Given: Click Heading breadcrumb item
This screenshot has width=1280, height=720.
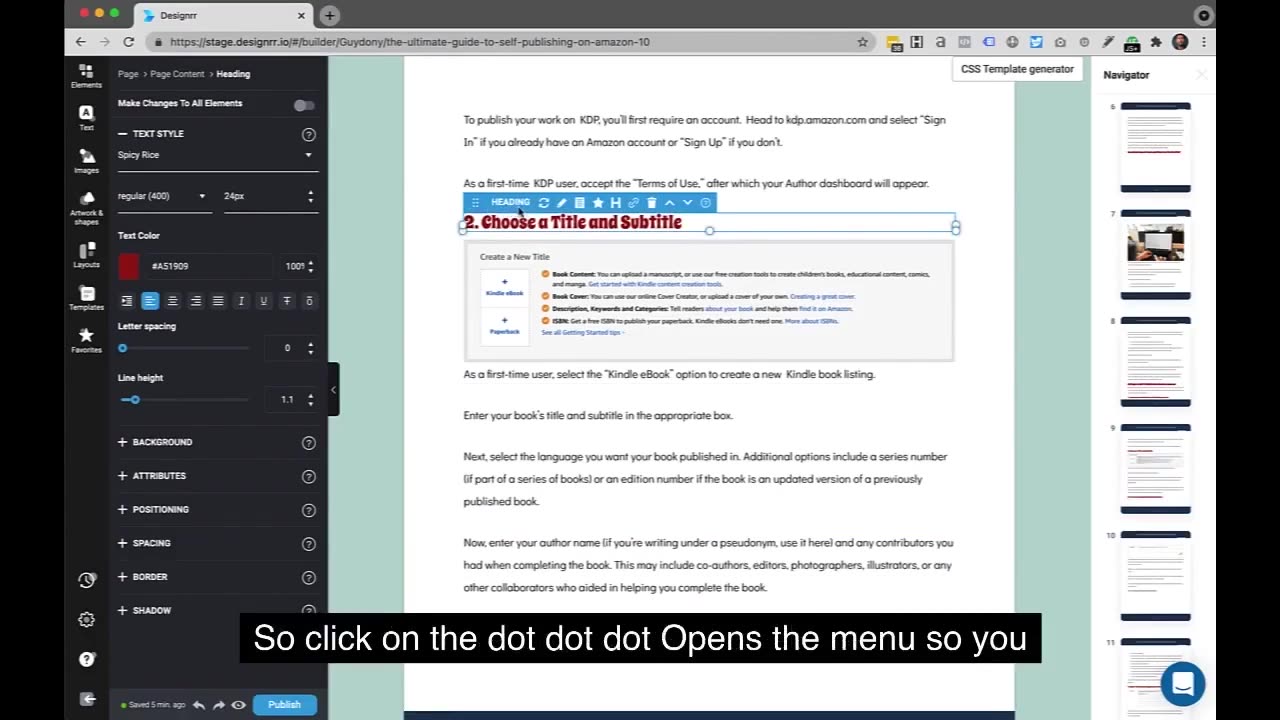Looking at the screenshot, I should pos(233,74).
